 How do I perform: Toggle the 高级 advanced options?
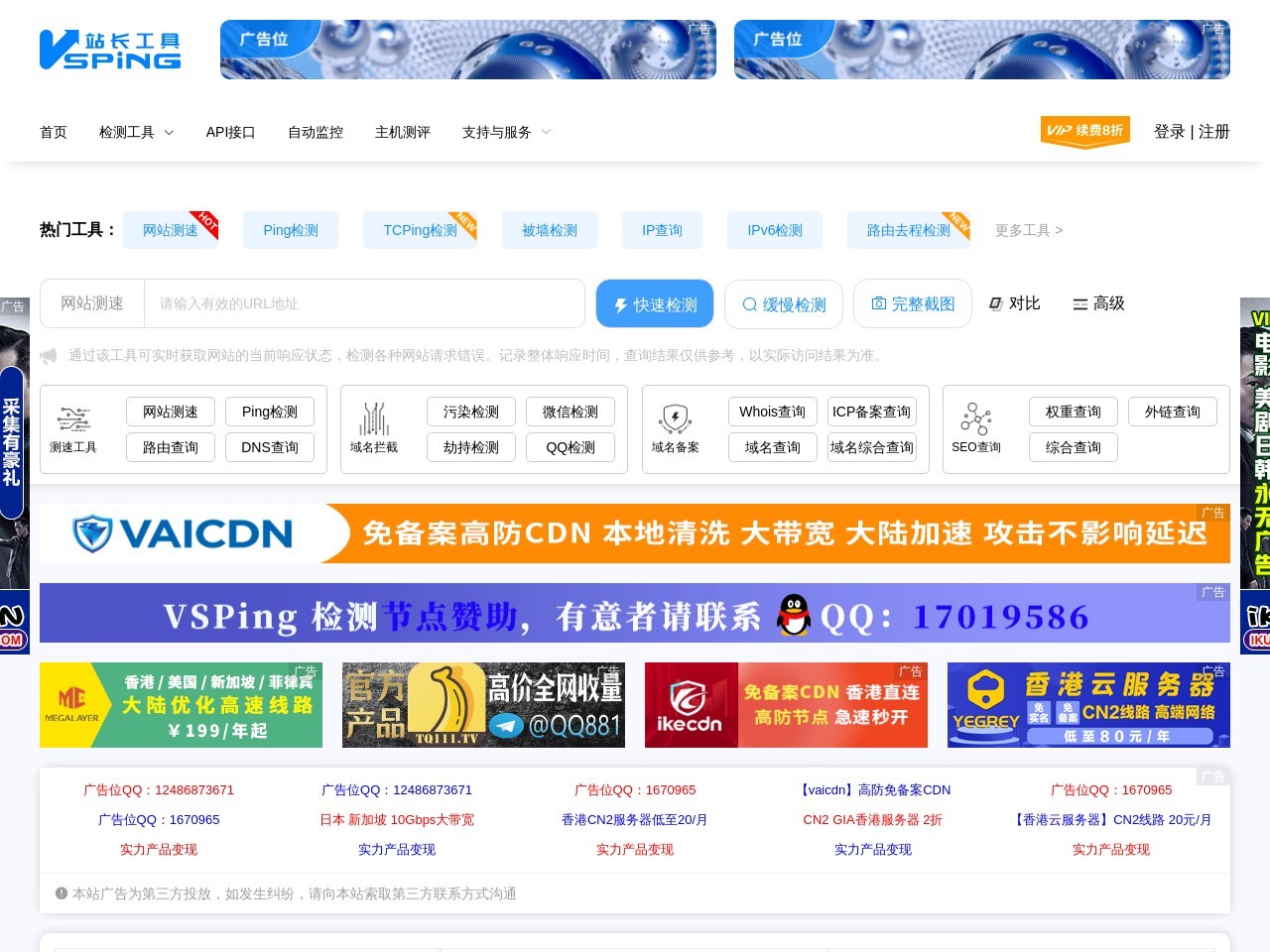(x=1098, y=303)
